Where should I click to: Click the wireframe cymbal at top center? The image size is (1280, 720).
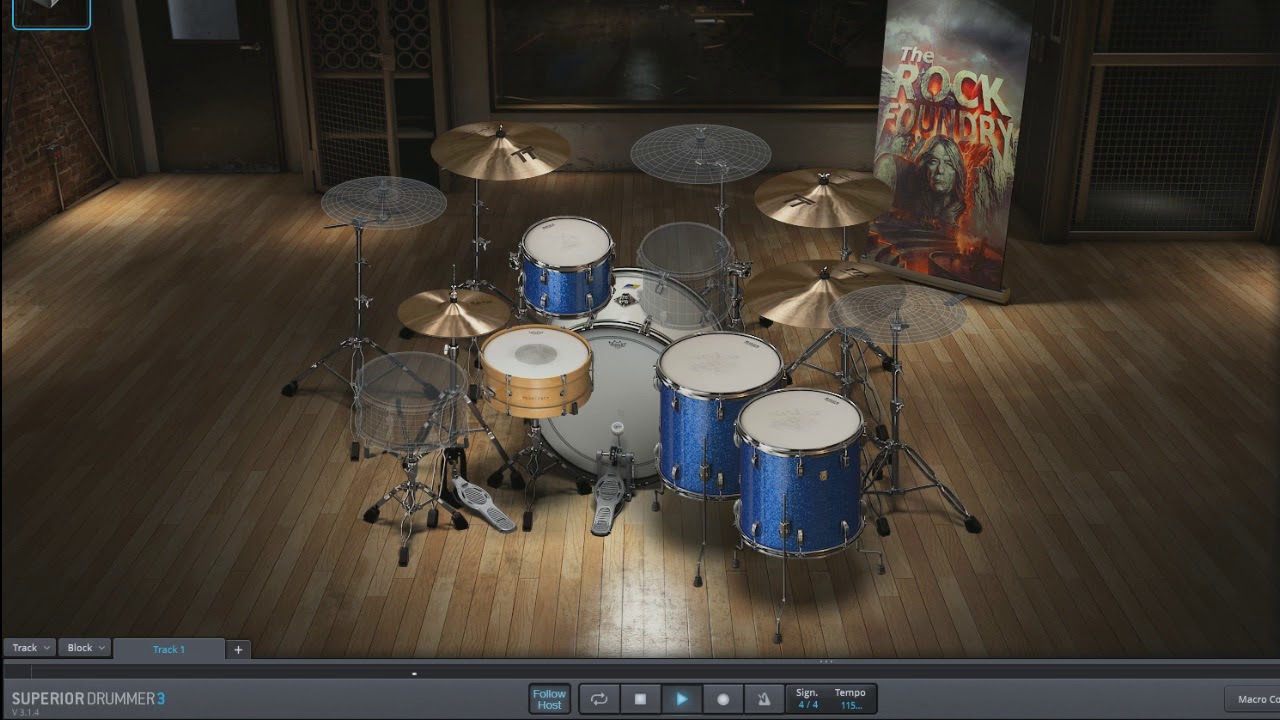pyautogui.click(x=700, y=153)
